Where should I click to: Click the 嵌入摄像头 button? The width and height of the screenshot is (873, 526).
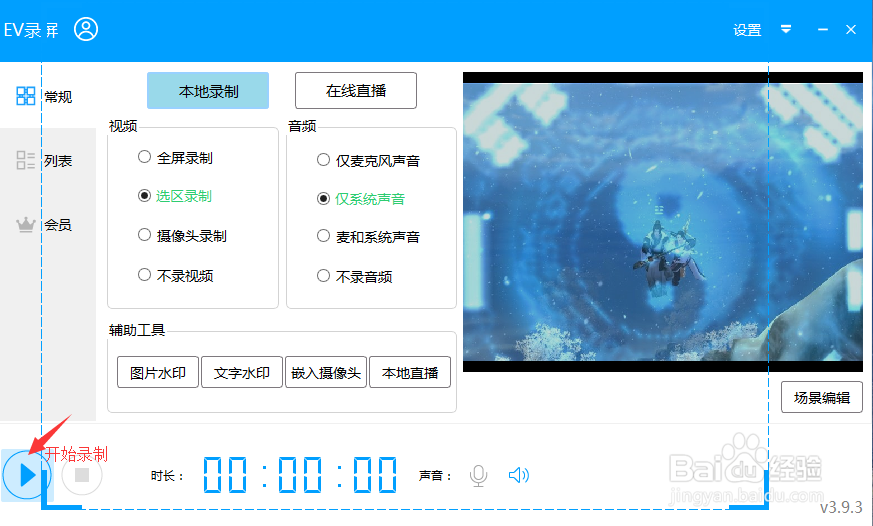[x=326, y=372]
